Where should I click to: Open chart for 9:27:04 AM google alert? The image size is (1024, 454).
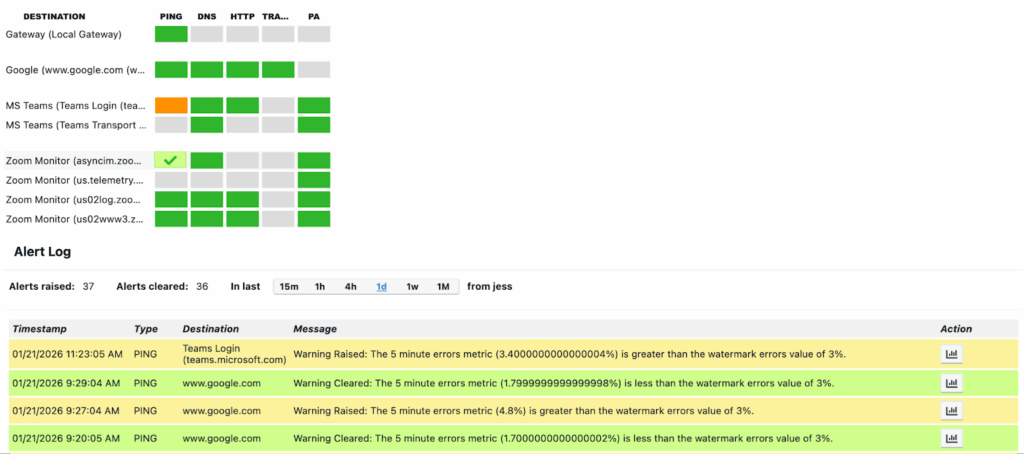click(x=952, y=411)
